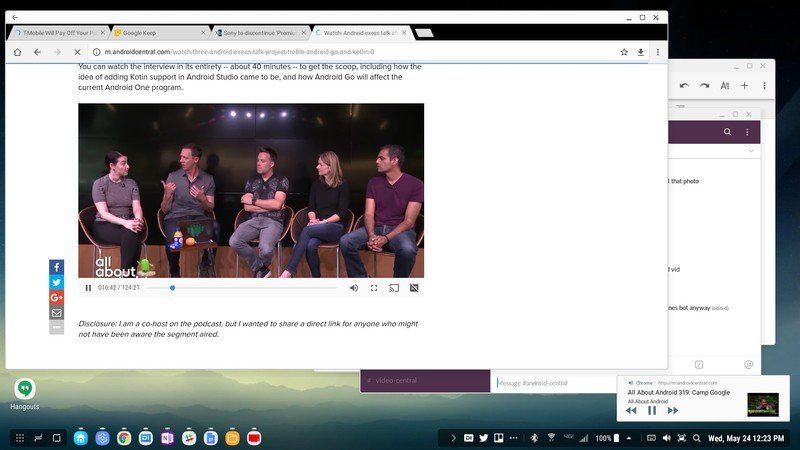800x450 pixels.
Task: Switch to T-Mobile Will Pay Off tab
Action: coord(59,33)
